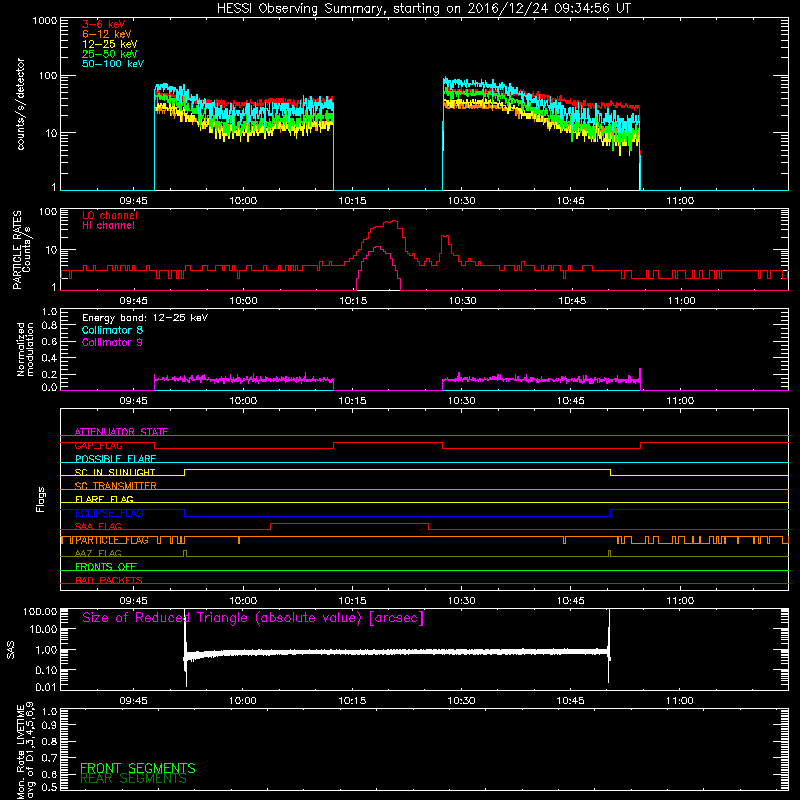
Task: Click the HI channel legend label
Action: (108, 226)
